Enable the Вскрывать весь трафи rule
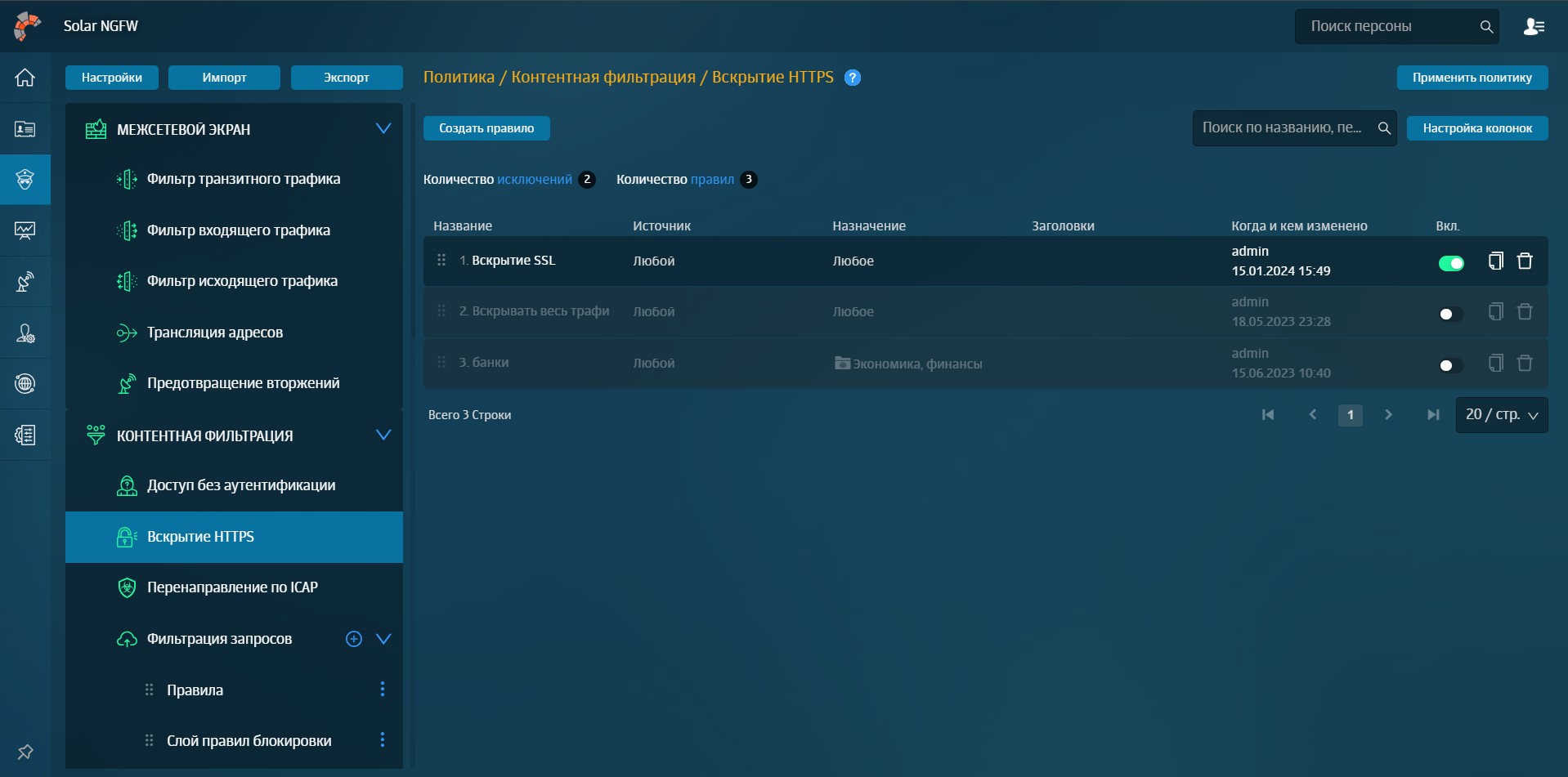 point(1451,315)
